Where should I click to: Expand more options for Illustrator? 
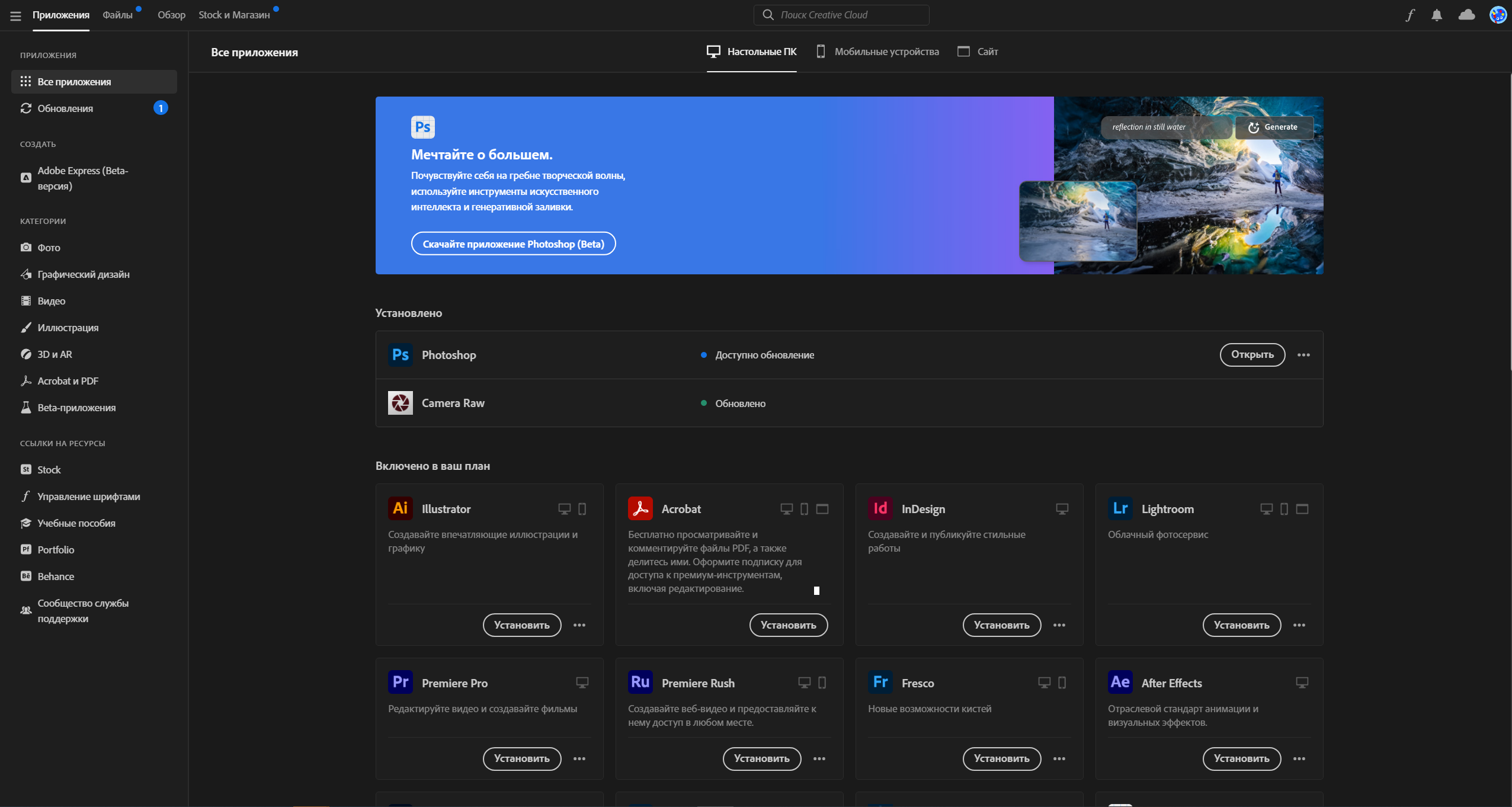(x=579, y=625)
